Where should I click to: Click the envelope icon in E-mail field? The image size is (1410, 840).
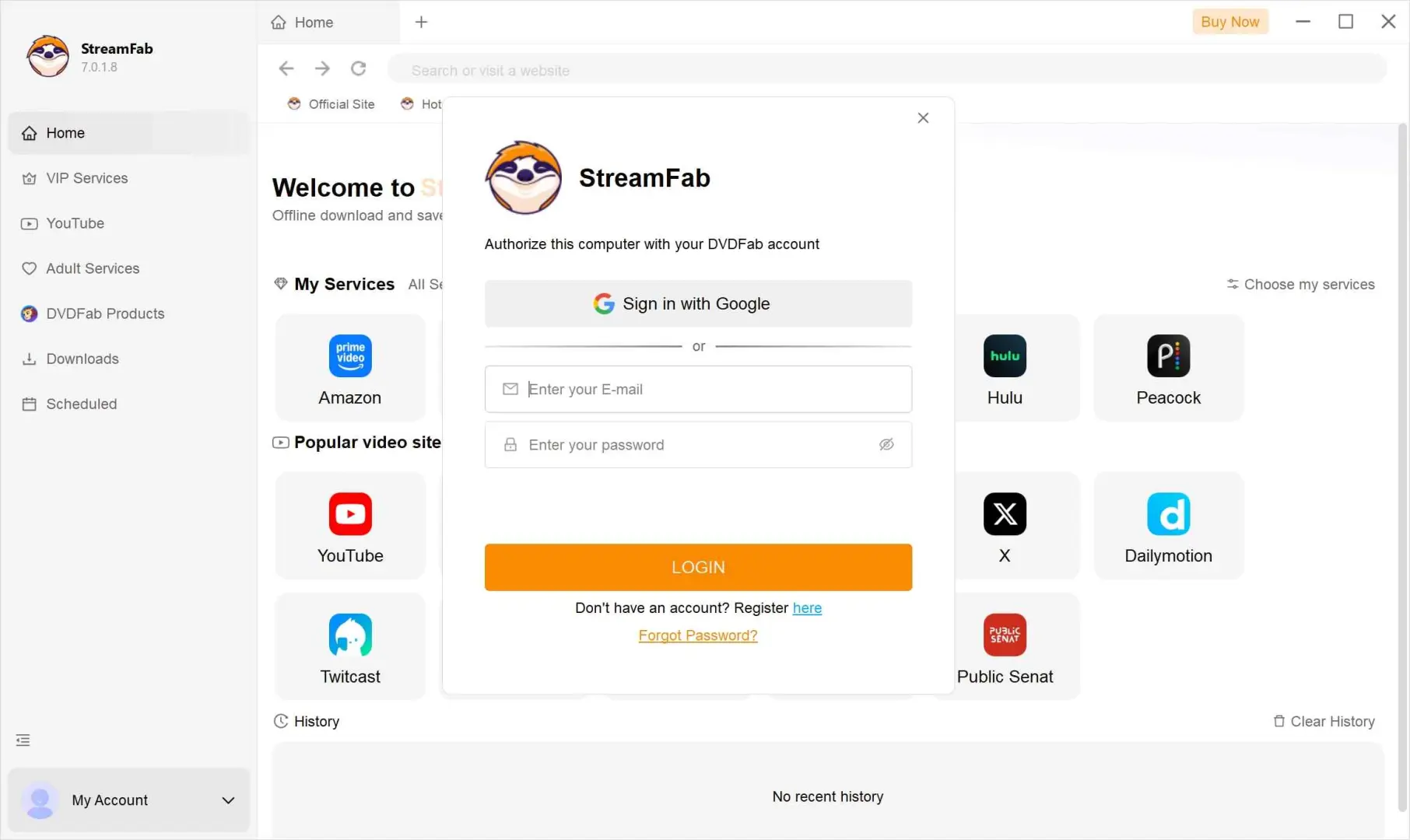(x=510, y=389)
